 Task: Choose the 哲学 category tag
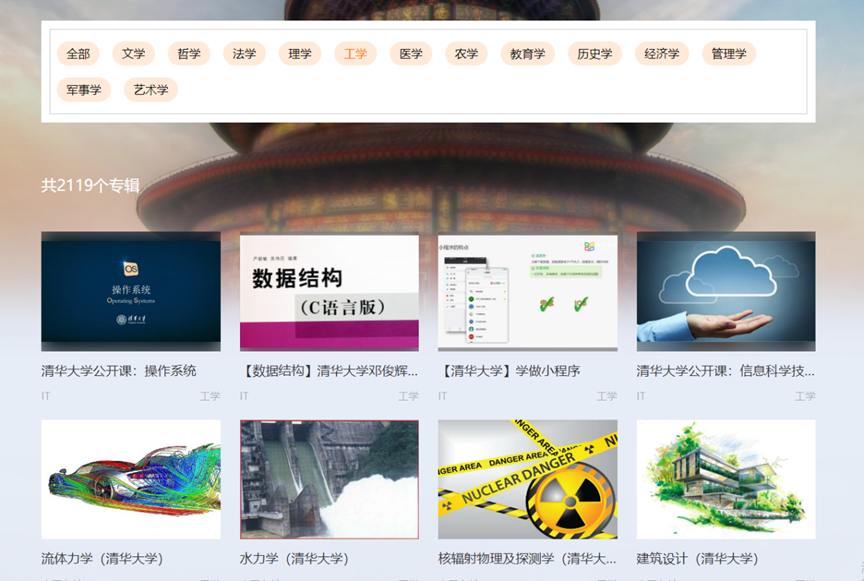pos(189,54)
